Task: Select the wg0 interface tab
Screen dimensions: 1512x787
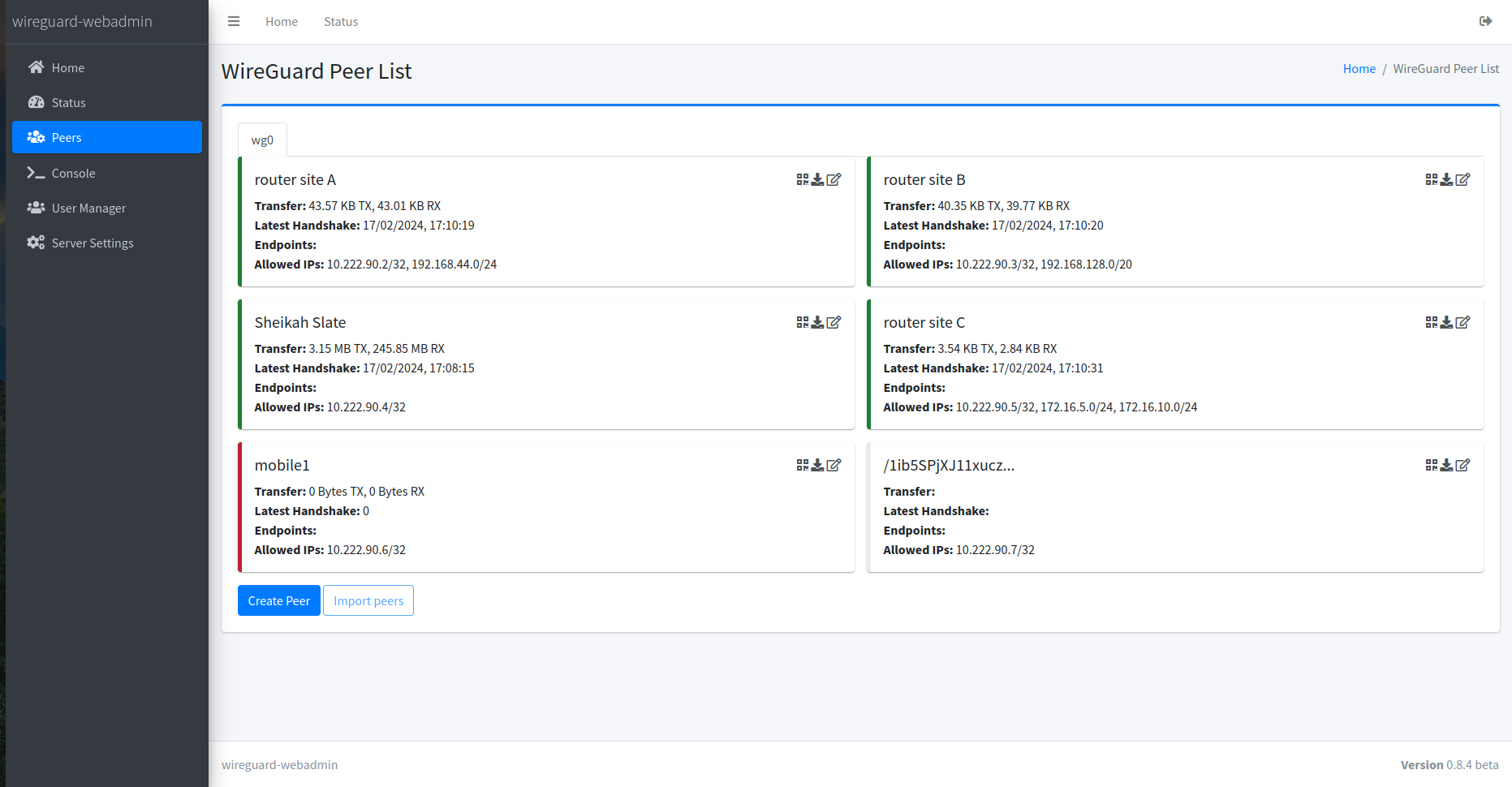Action: [x=262, y=140]
